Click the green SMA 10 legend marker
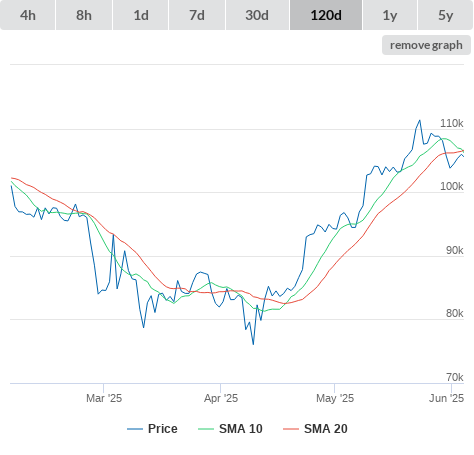The height and width of the screenshot is (455, 474). (x=206, y=429)
